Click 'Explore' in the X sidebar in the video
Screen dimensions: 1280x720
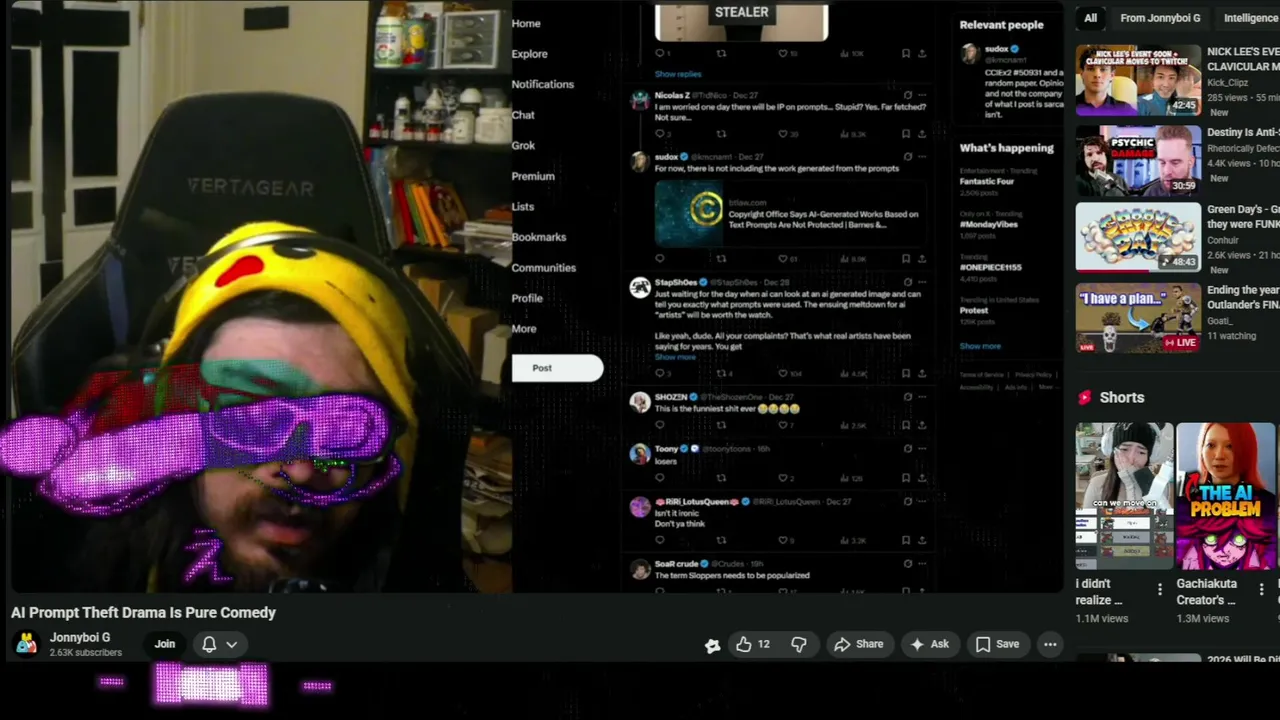530,54
